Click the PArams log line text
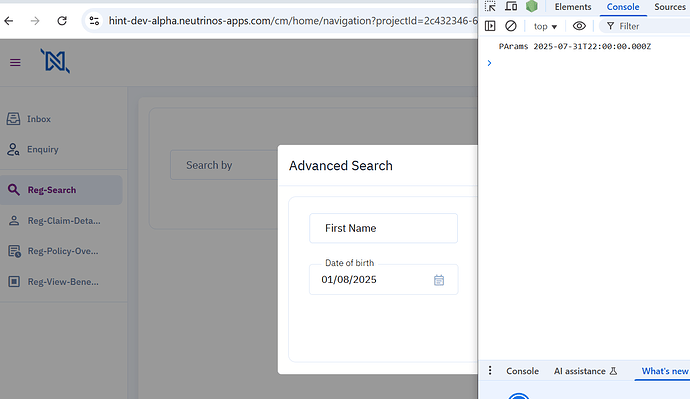Image resolution: width=690 pixels, height=399 pixels. (575, 46)
